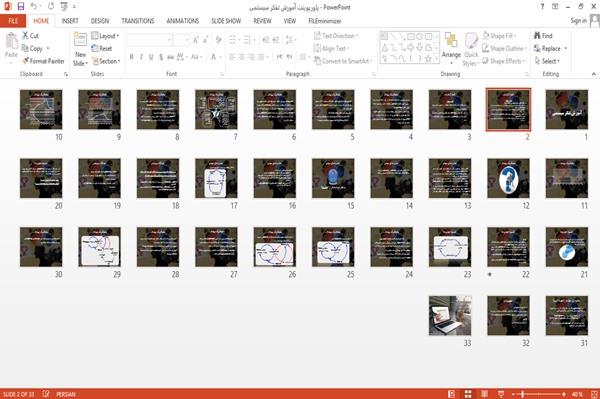Click the Redo icon in title bar
Image resolution: width=600 pixels, height=399 pixels.
tap(51, 6)
